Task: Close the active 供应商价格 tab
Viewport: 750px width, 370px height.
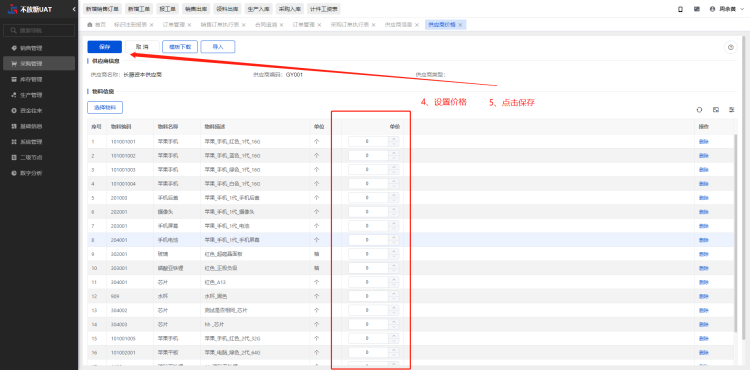Action: (x=460, y=25)
